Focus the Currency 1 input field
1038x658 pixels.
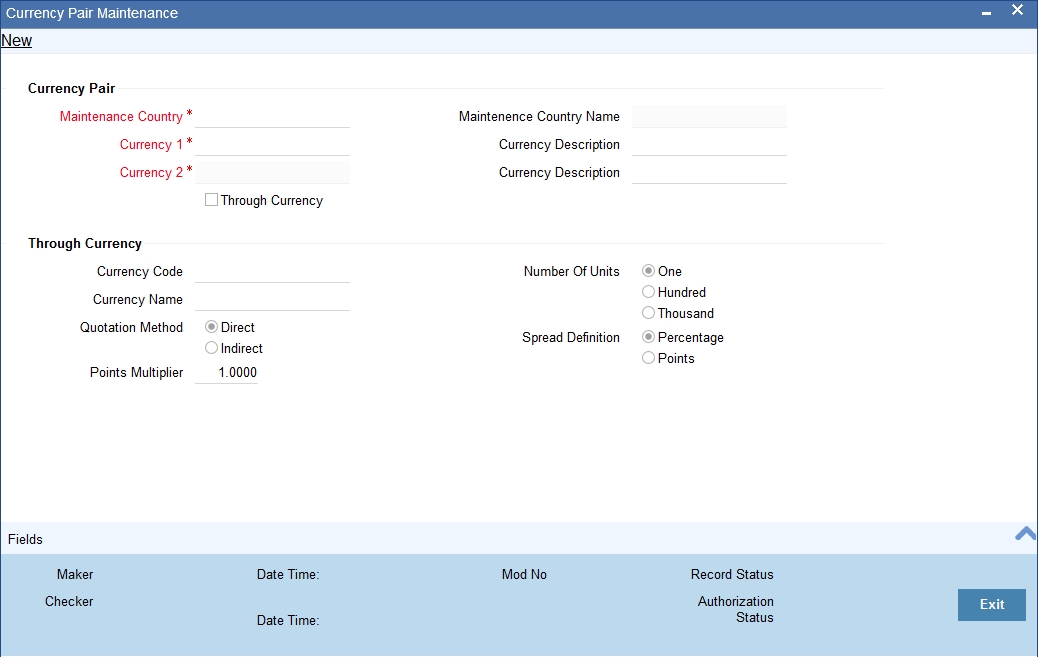pyautogui.click(x=272, y=144)
